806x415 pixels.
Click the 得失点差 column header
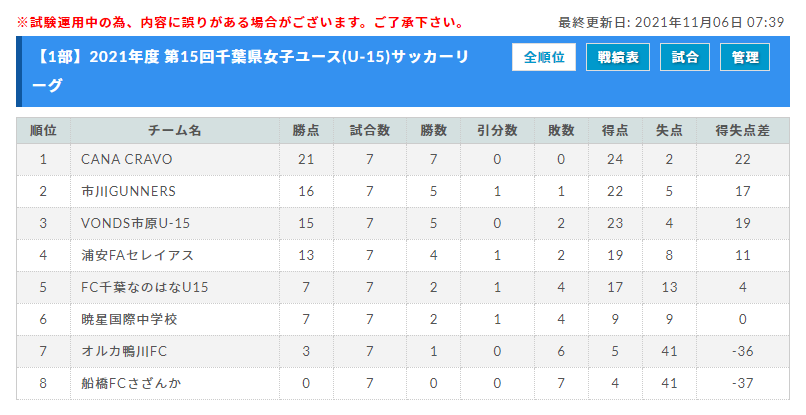click(743, 131)
